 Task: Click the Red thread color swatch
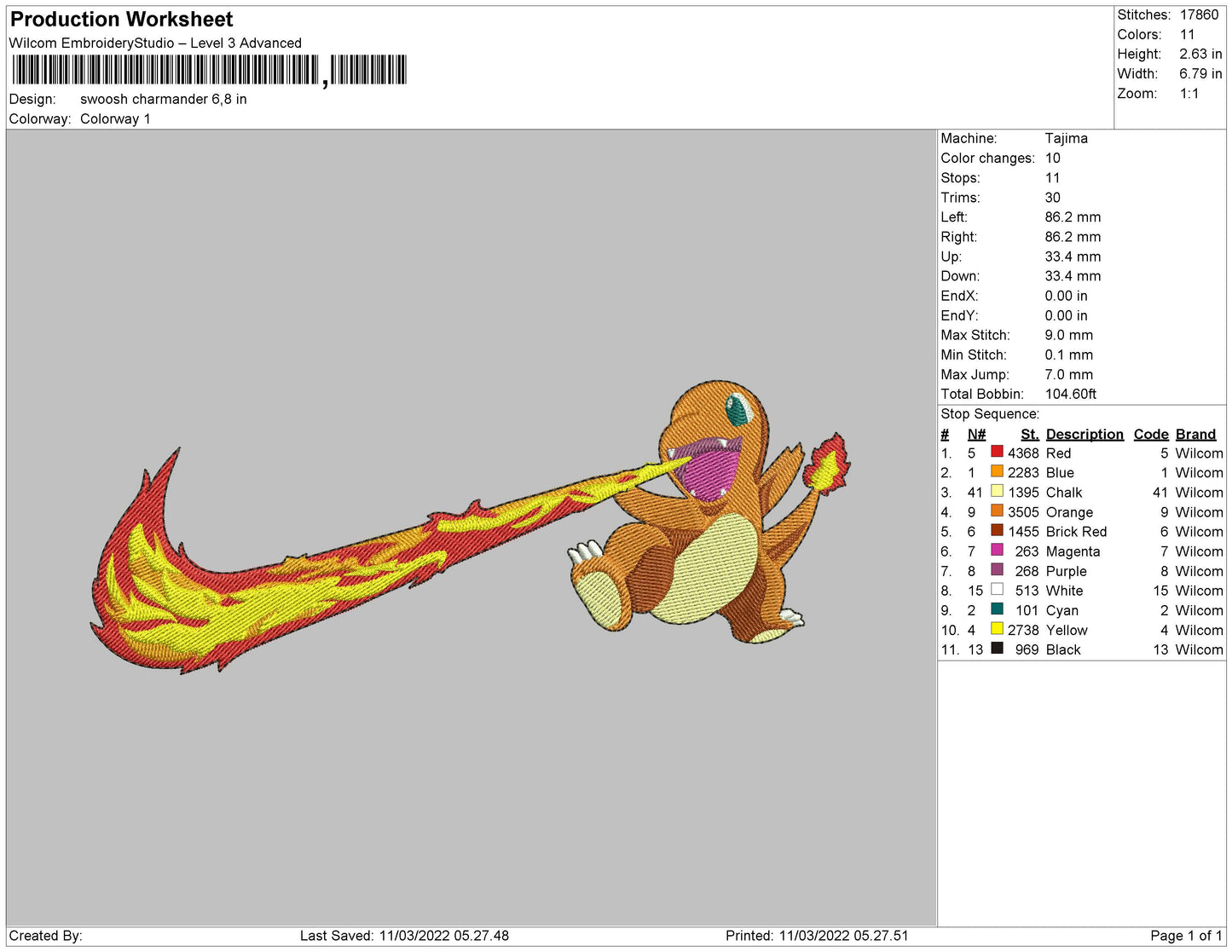(997, 453)
